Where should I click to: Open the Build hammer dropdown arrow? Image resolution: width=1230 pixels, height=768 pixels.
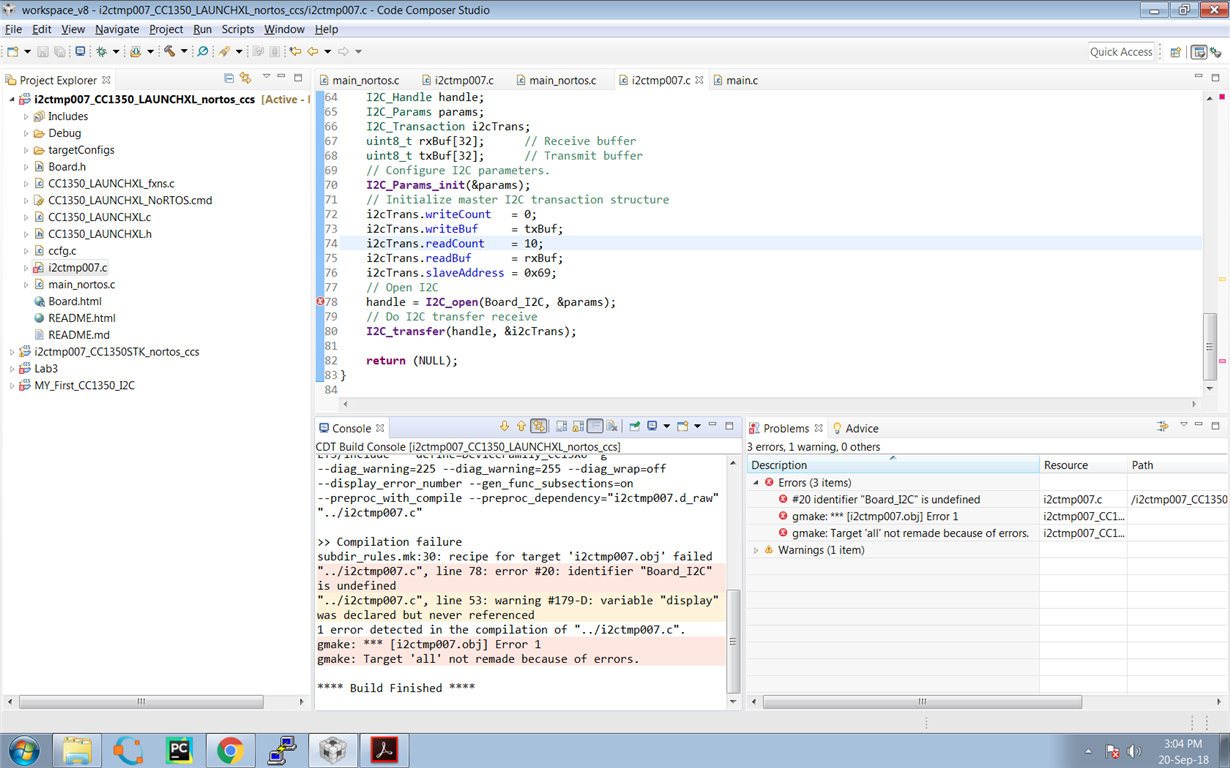coord(184,52)
